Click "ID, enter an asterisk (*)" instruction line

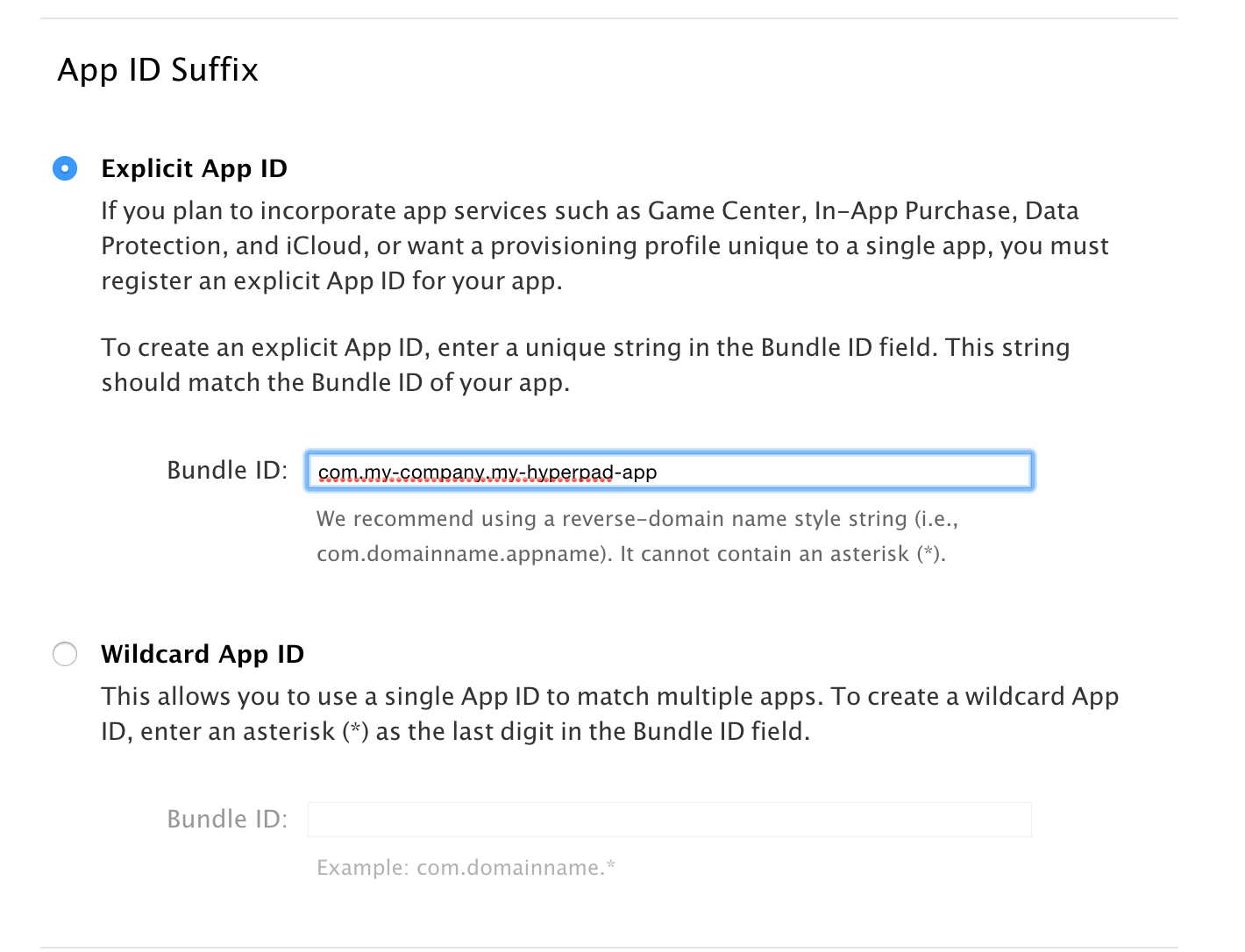point(456,732)
